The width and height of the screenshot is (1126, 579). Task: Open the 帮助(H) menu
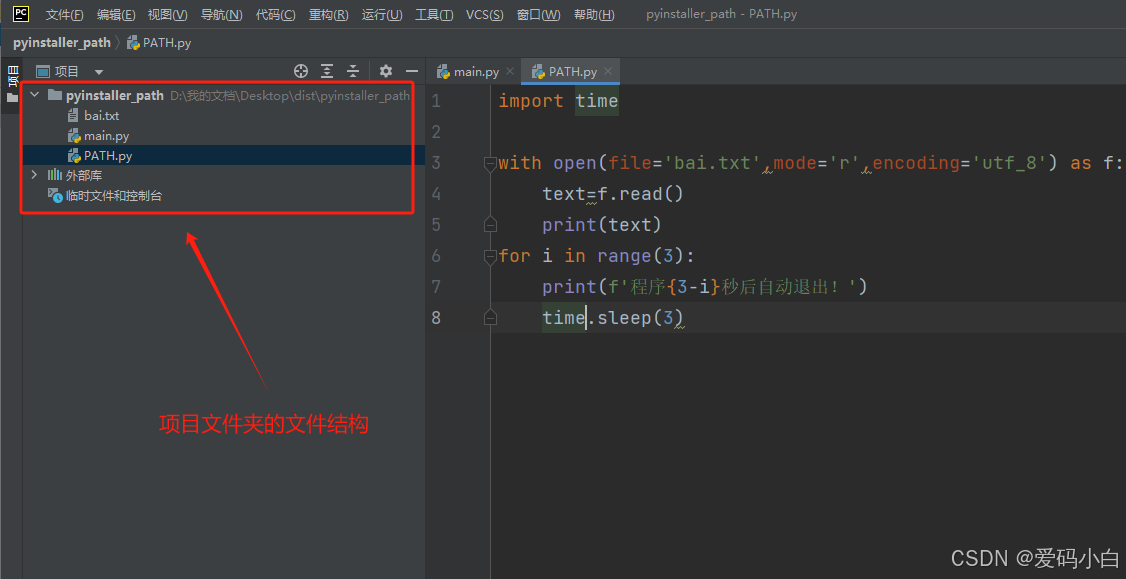point(594,14)
